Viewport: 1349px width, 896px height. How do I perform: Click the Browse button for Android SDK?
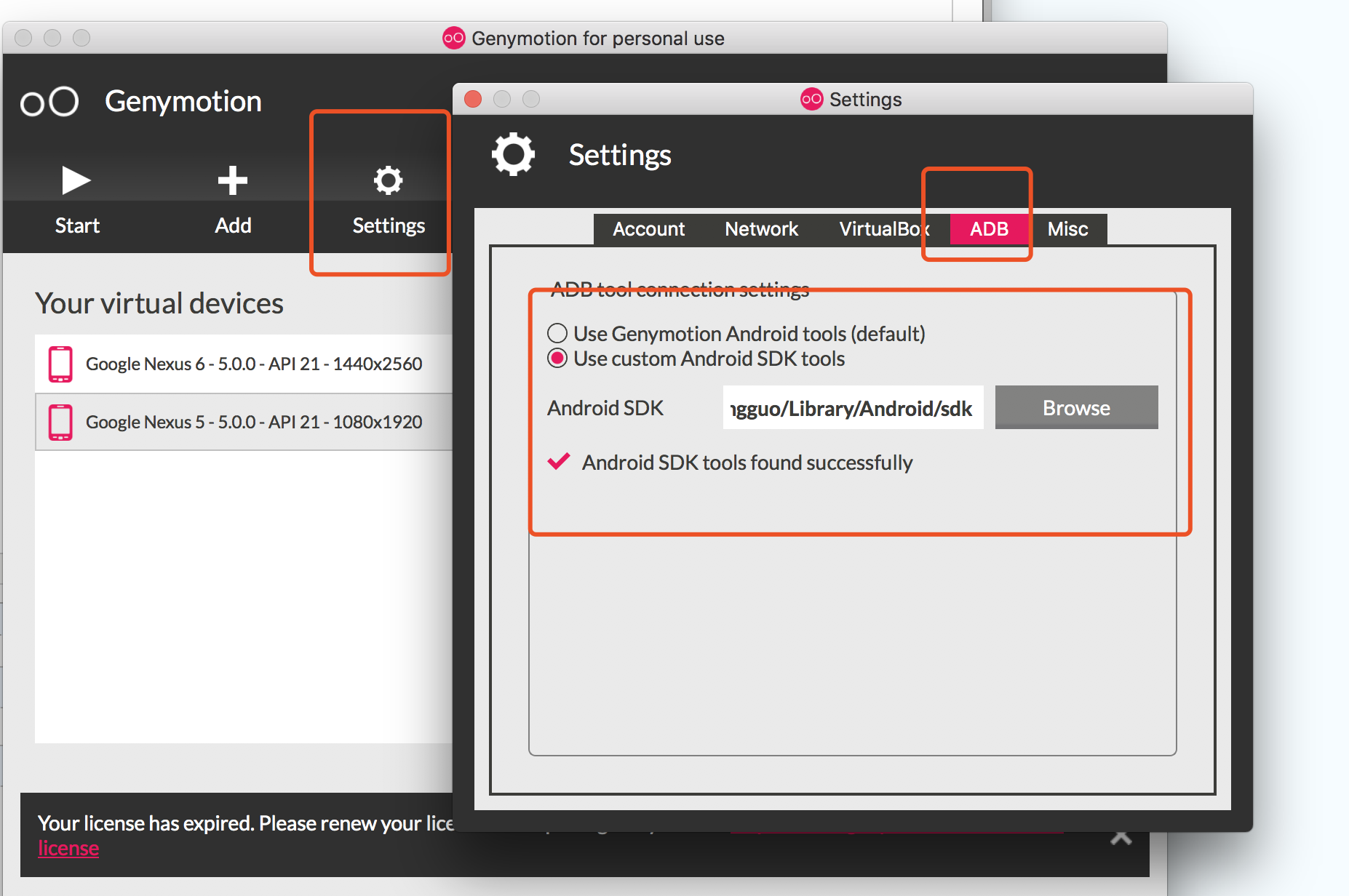(x=1076, y=407)
